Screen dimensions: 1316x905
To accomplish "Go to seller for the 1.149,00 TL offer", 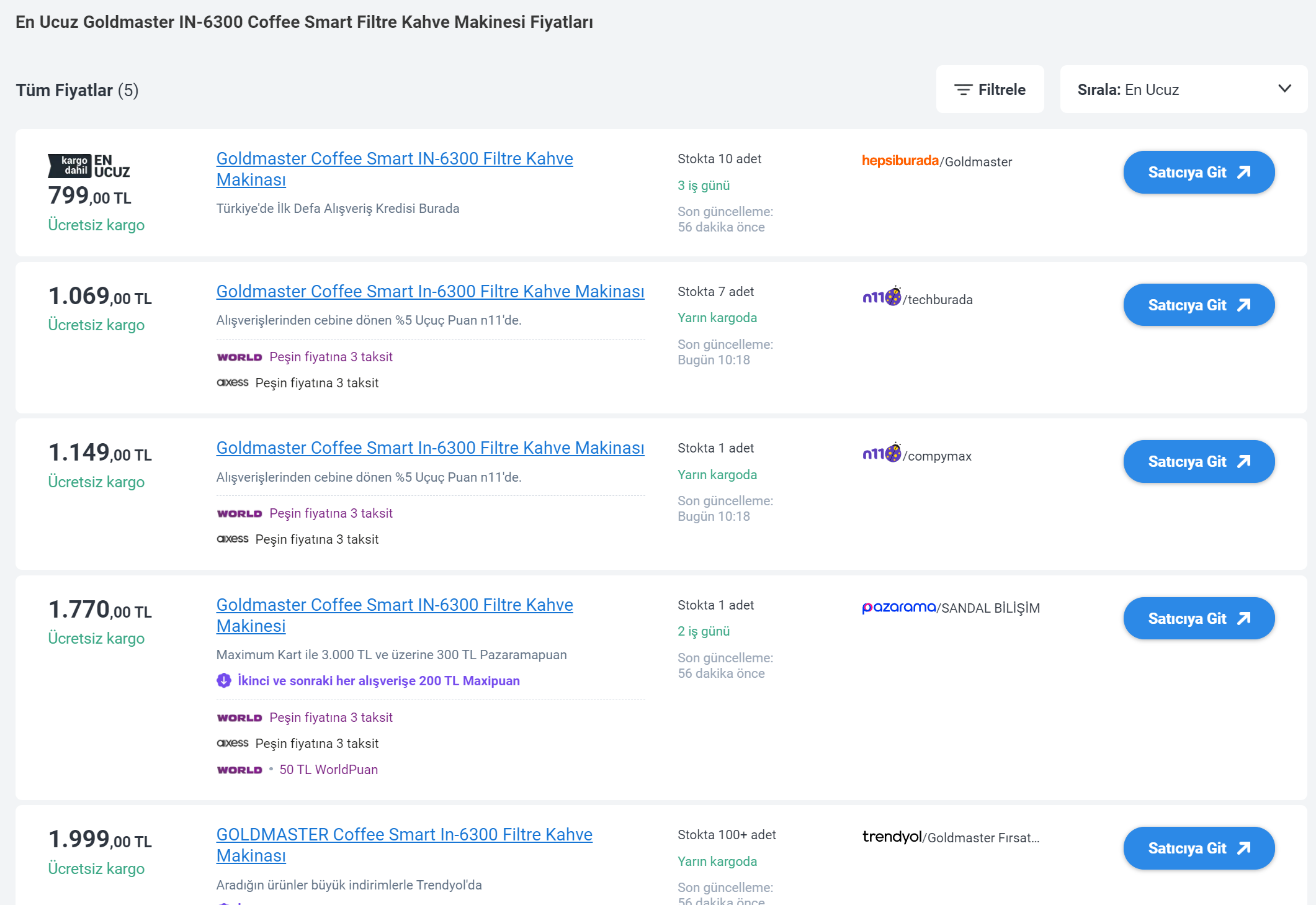I will [x=1199, y=461].
